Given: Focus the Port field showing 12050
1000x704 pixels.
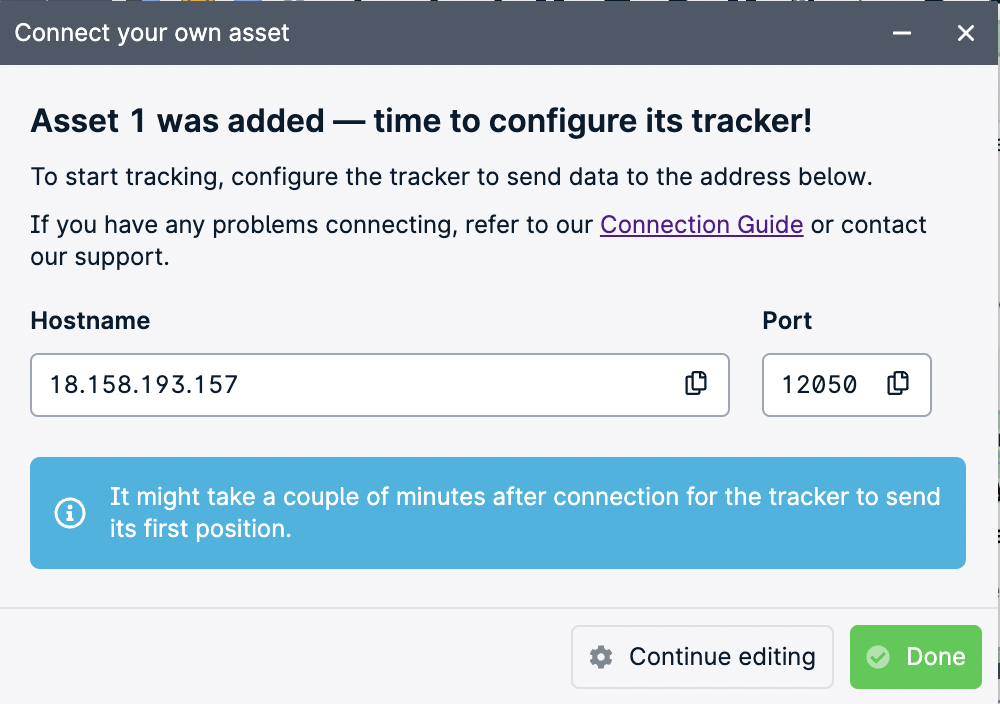Looking at the screenshot, I should 846,385.
